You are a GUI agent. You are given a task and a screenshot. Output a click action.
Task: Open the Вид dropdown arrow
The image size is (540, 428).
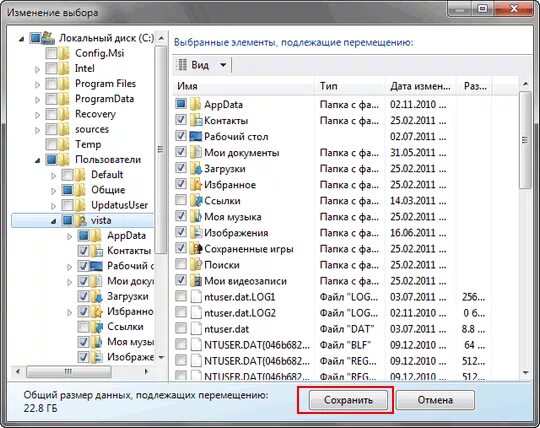point(223,65)
